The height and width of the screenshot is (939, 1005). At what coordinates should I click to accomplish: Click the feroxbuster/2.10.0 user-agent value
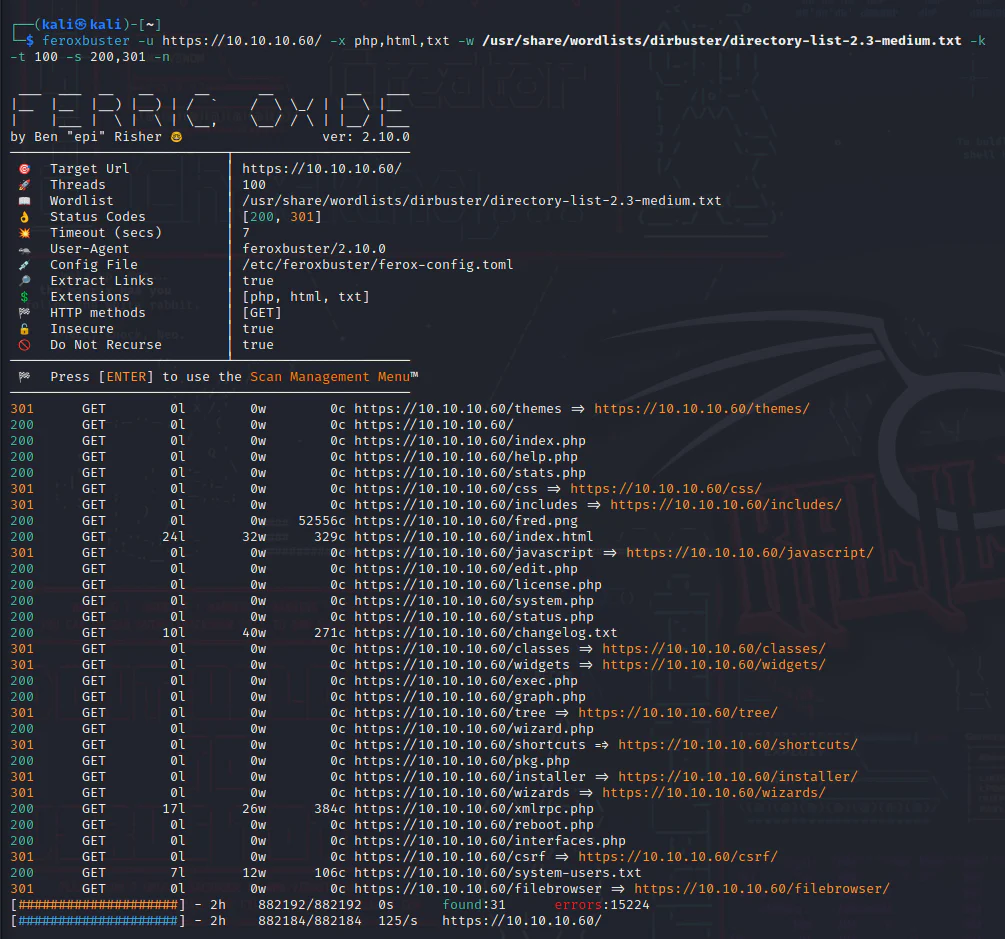(314, 249)
